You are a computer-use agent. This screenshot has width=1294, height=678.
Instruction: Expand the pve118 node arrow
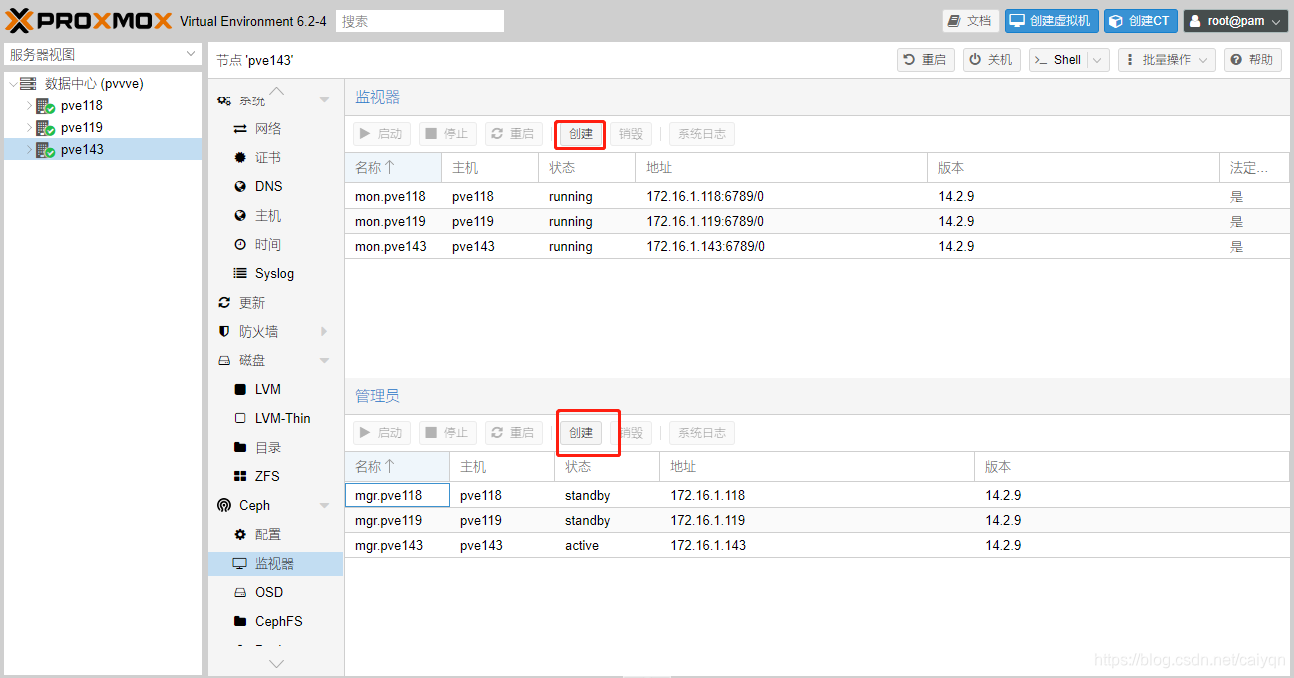29,106
